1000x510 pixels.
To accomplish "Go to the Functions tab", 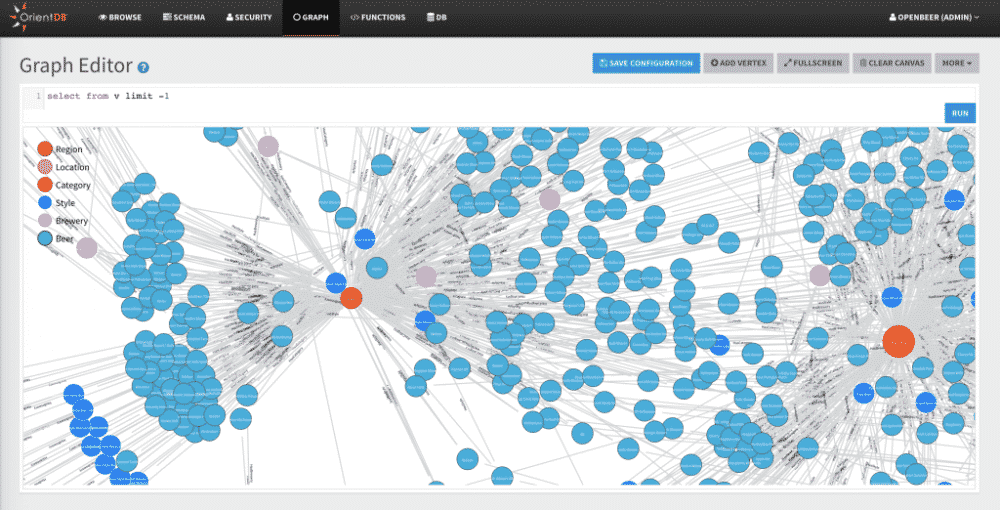I will coord(378,18).
